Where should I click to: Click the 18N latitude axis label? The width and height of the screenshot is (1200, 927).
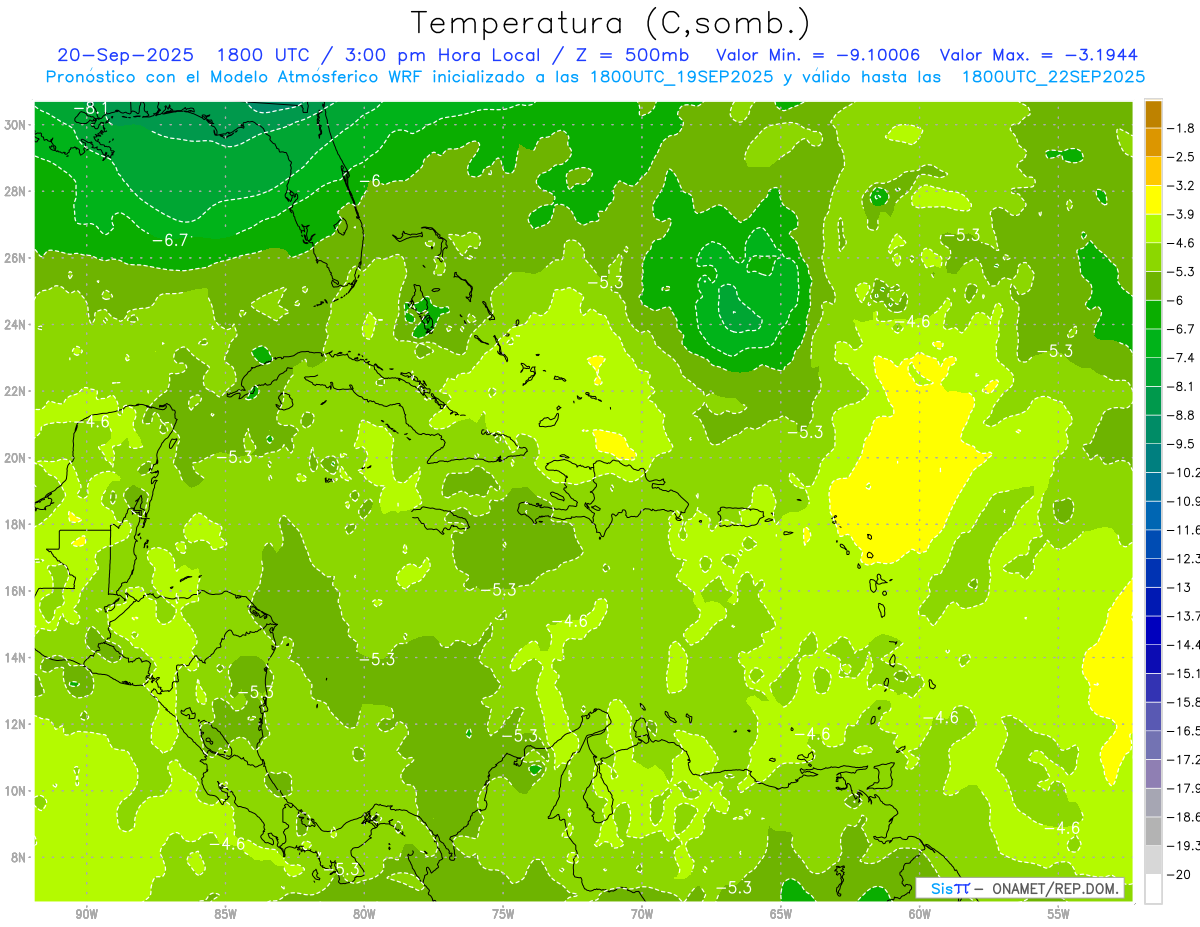pos(17,524)
